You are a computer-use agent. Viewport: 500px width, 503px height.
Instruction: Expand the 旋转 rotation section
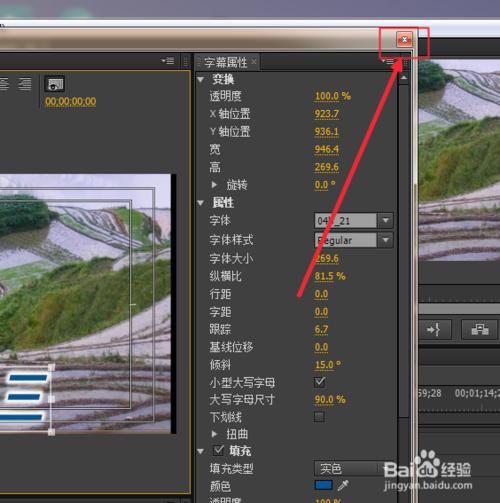215,184
